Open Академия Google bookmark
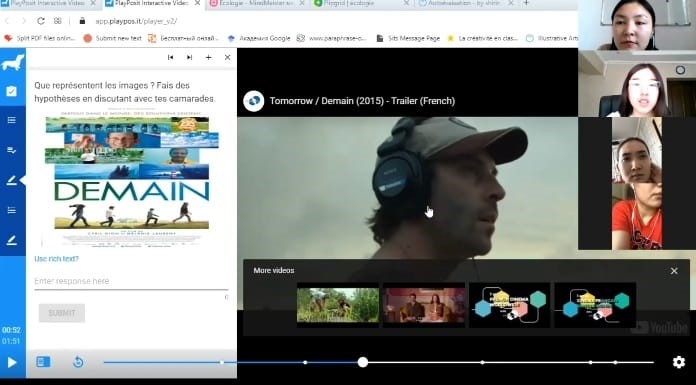This screenshot has width=696, height=385. (x=259, y=38)
